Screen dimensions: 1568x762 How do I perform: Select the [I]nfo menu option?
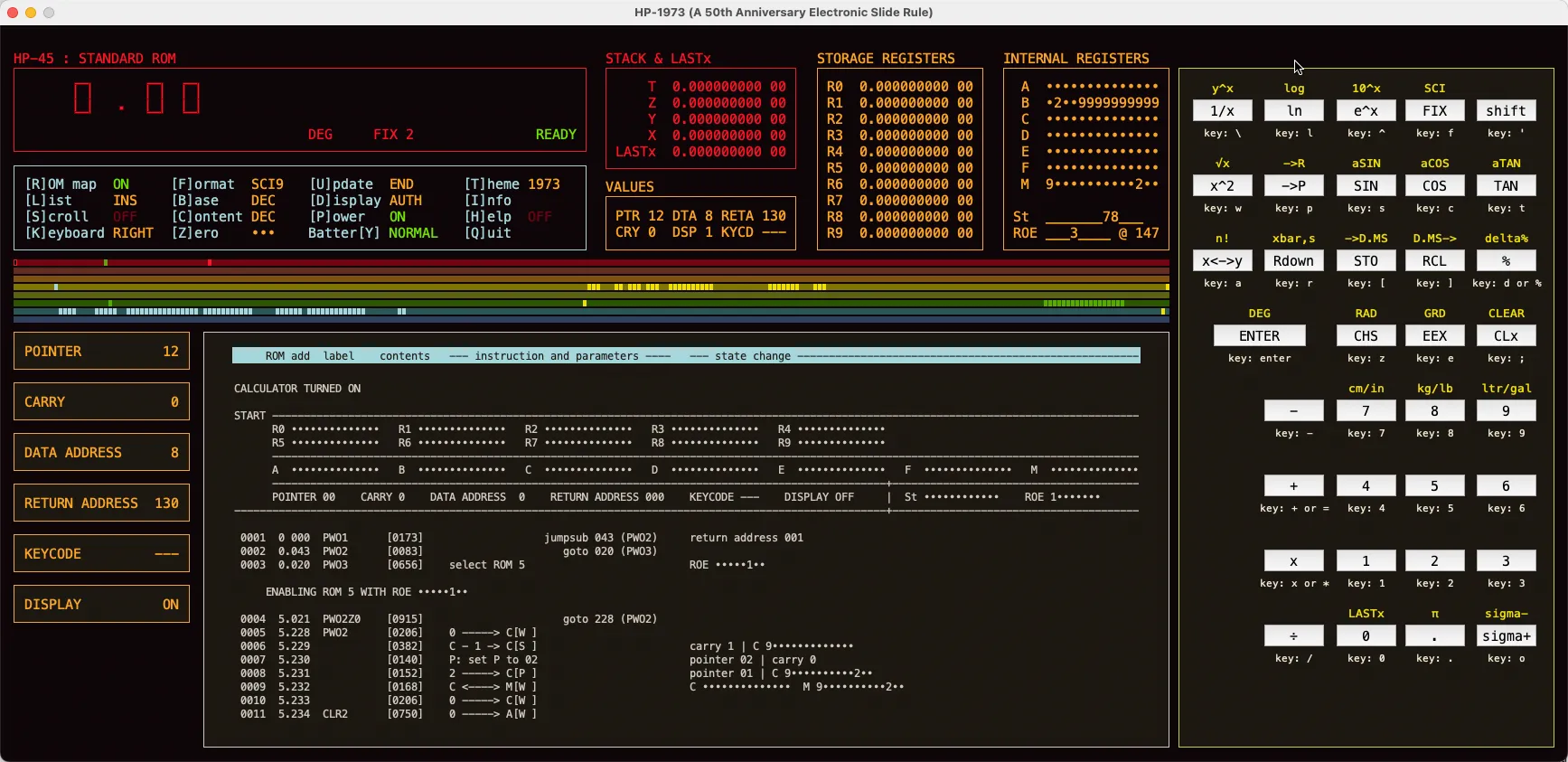click(488, 201)
